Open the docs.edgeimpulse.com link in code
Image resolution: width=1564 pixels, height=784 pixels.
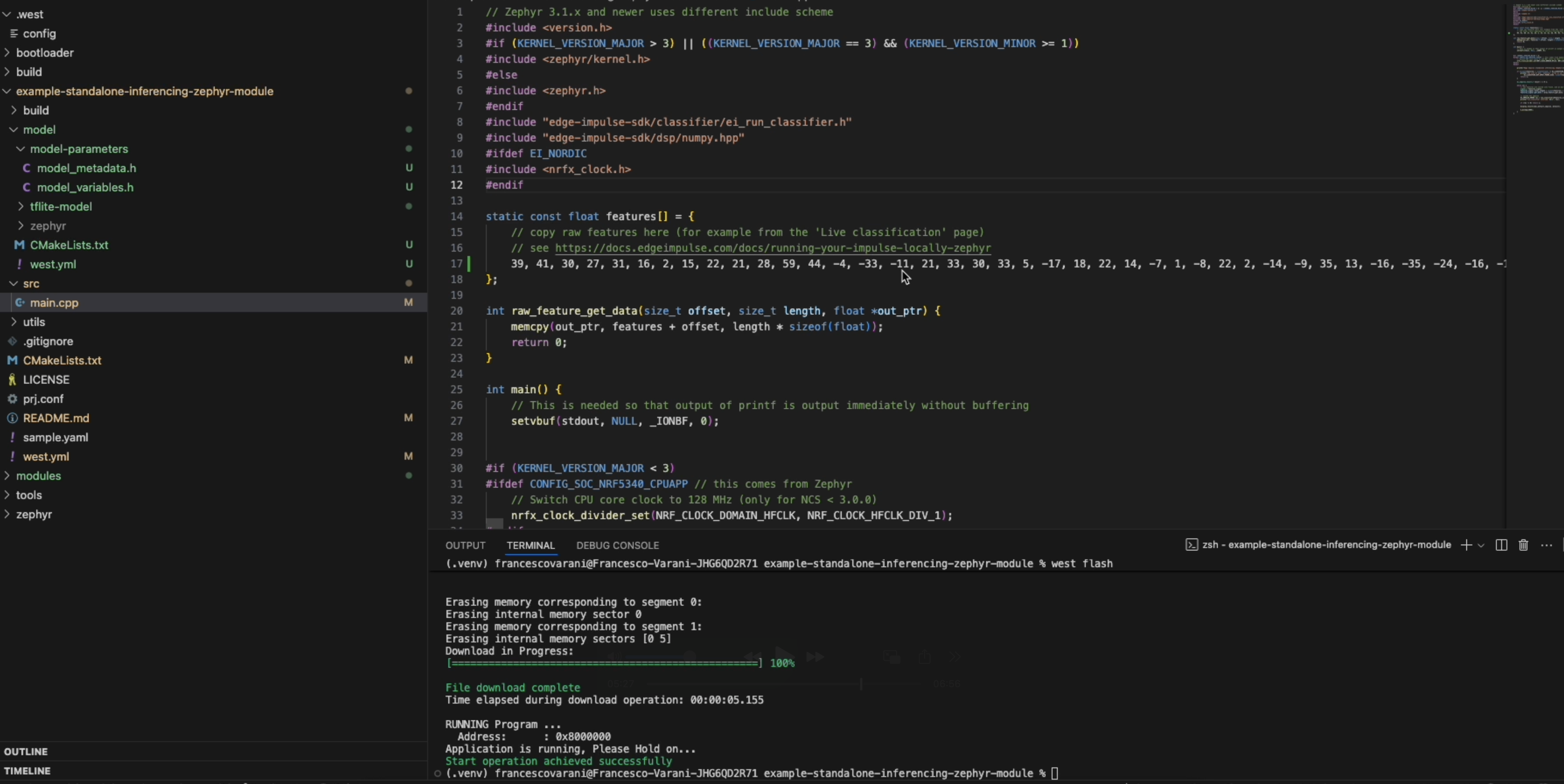[772, 248]
